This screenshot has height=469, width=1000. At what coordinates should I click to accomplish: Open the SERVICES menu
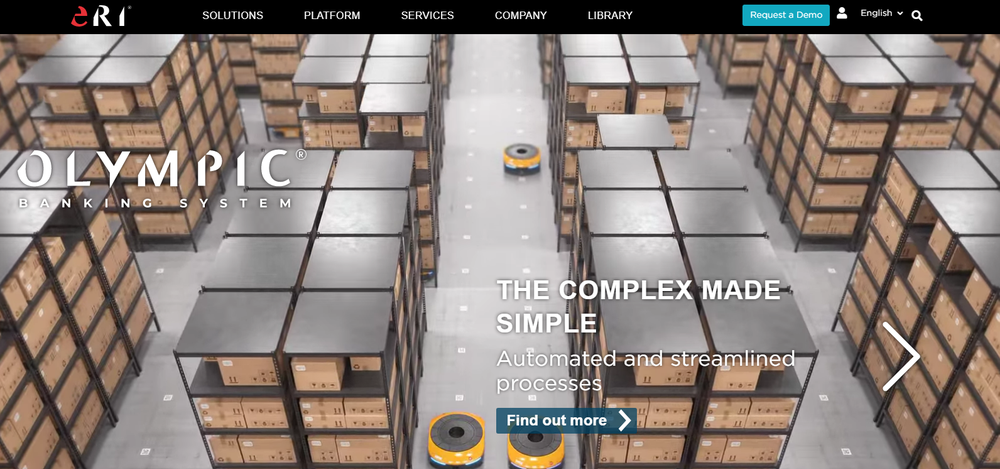tap(427, 15)
